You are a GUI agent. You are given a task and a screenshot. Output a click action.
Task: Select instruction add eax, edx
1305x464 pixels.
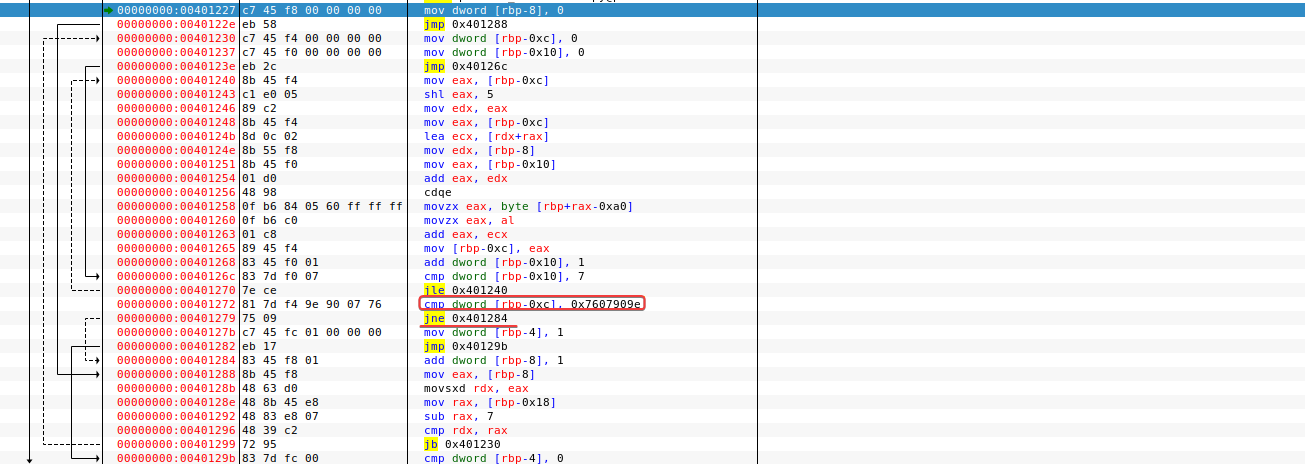coord(466,178)
